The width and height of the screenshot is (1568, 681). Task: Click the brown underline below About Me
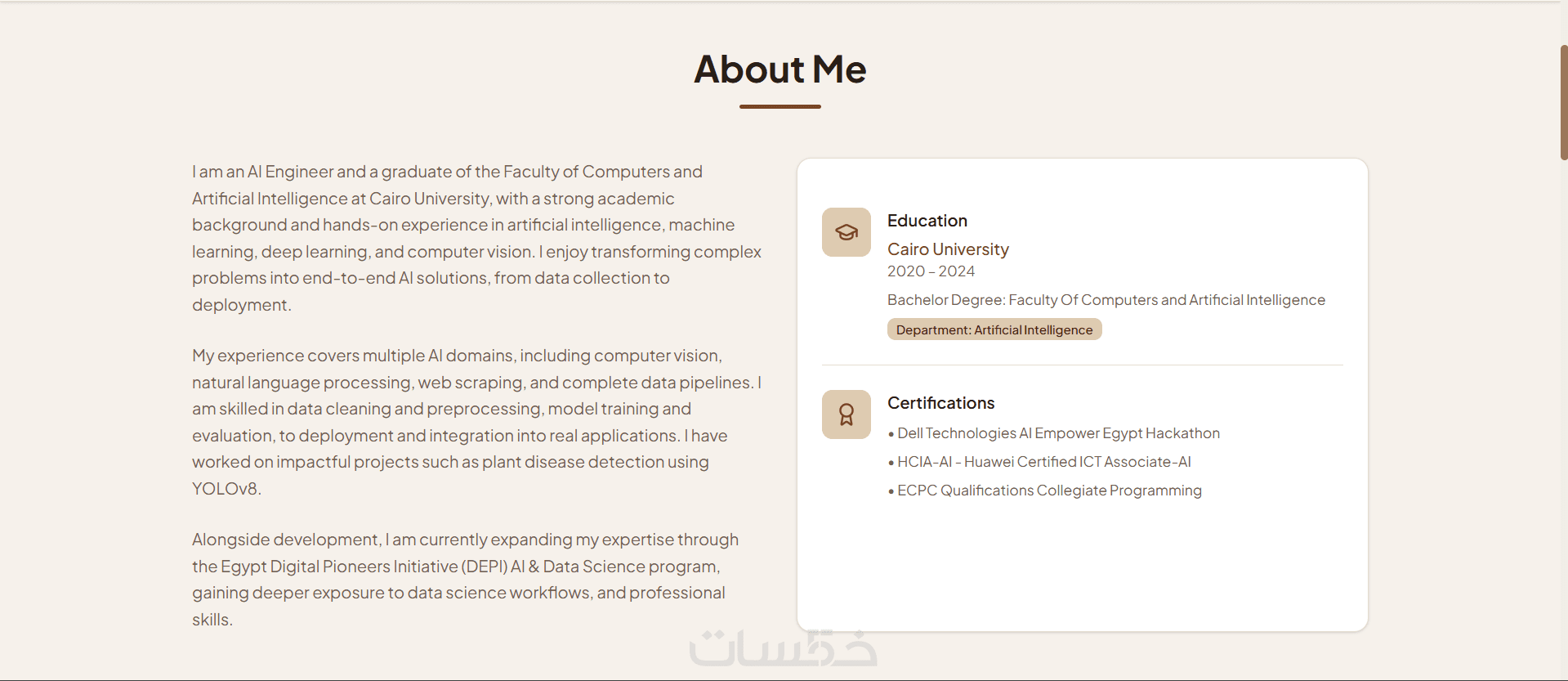(x=780, y=106)
